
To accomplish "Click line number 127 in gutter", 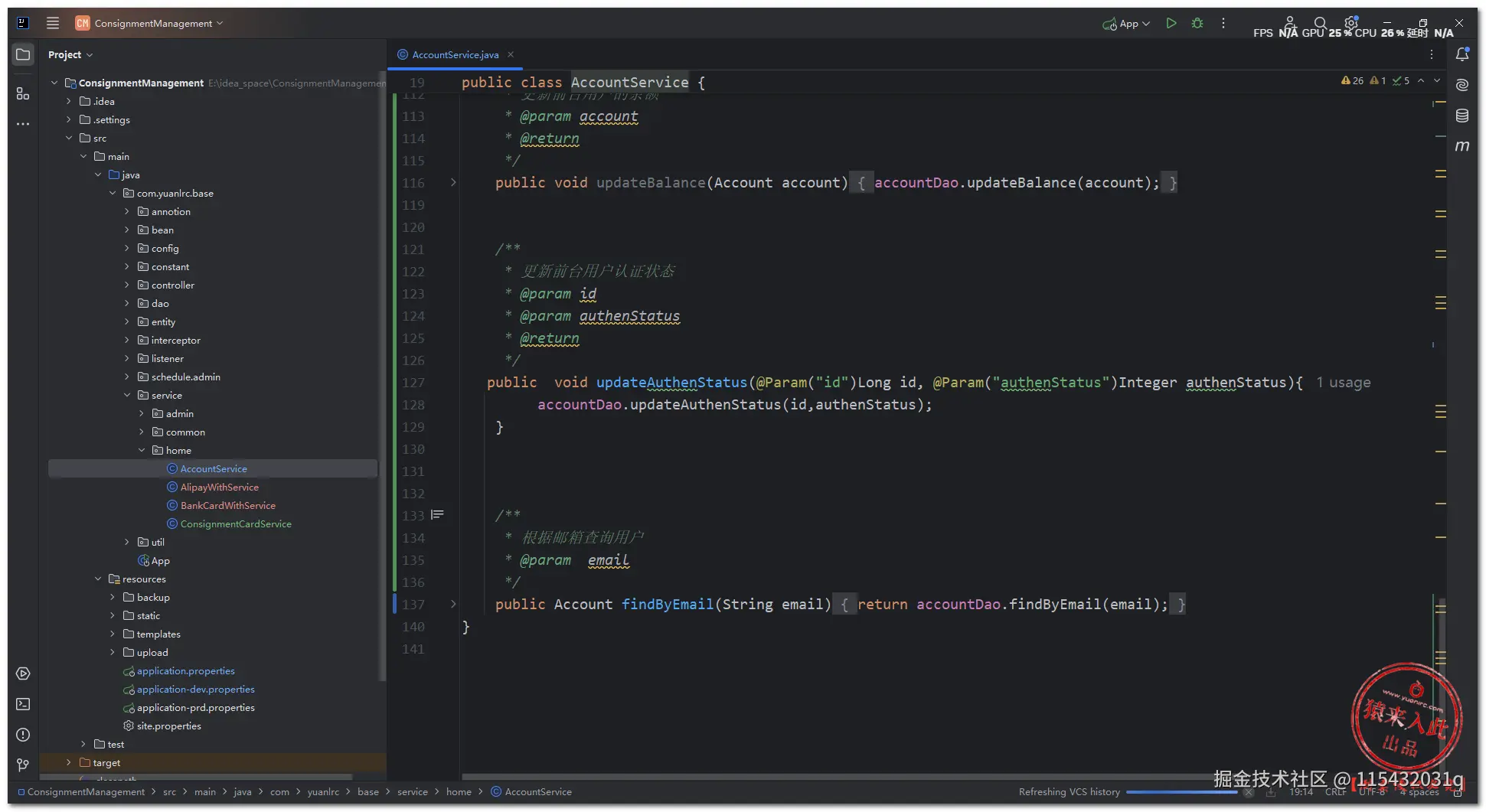I will point(413,383).
